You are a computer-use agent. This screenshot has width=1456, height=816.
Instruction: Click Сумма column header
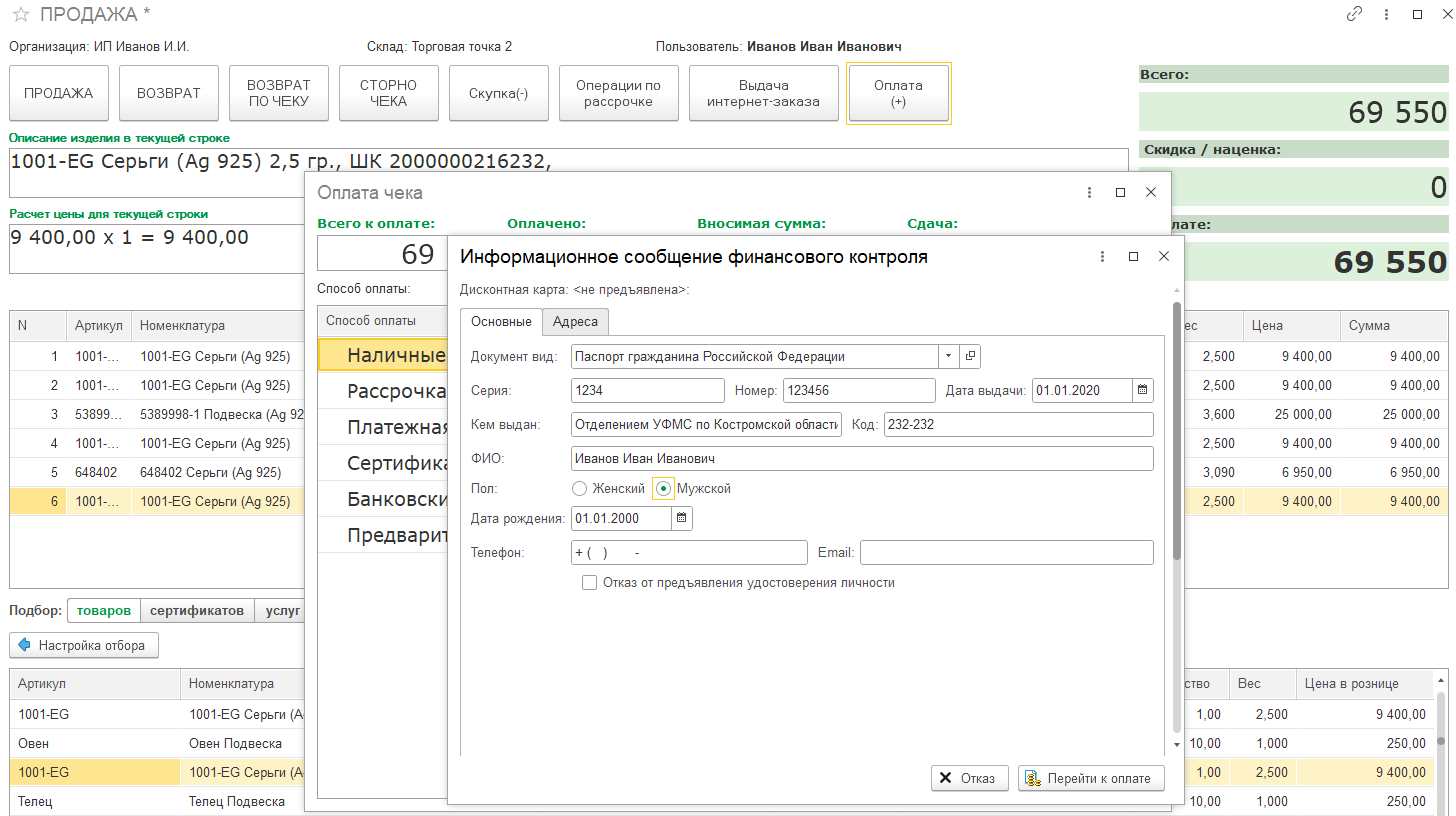click(1394, 326)
